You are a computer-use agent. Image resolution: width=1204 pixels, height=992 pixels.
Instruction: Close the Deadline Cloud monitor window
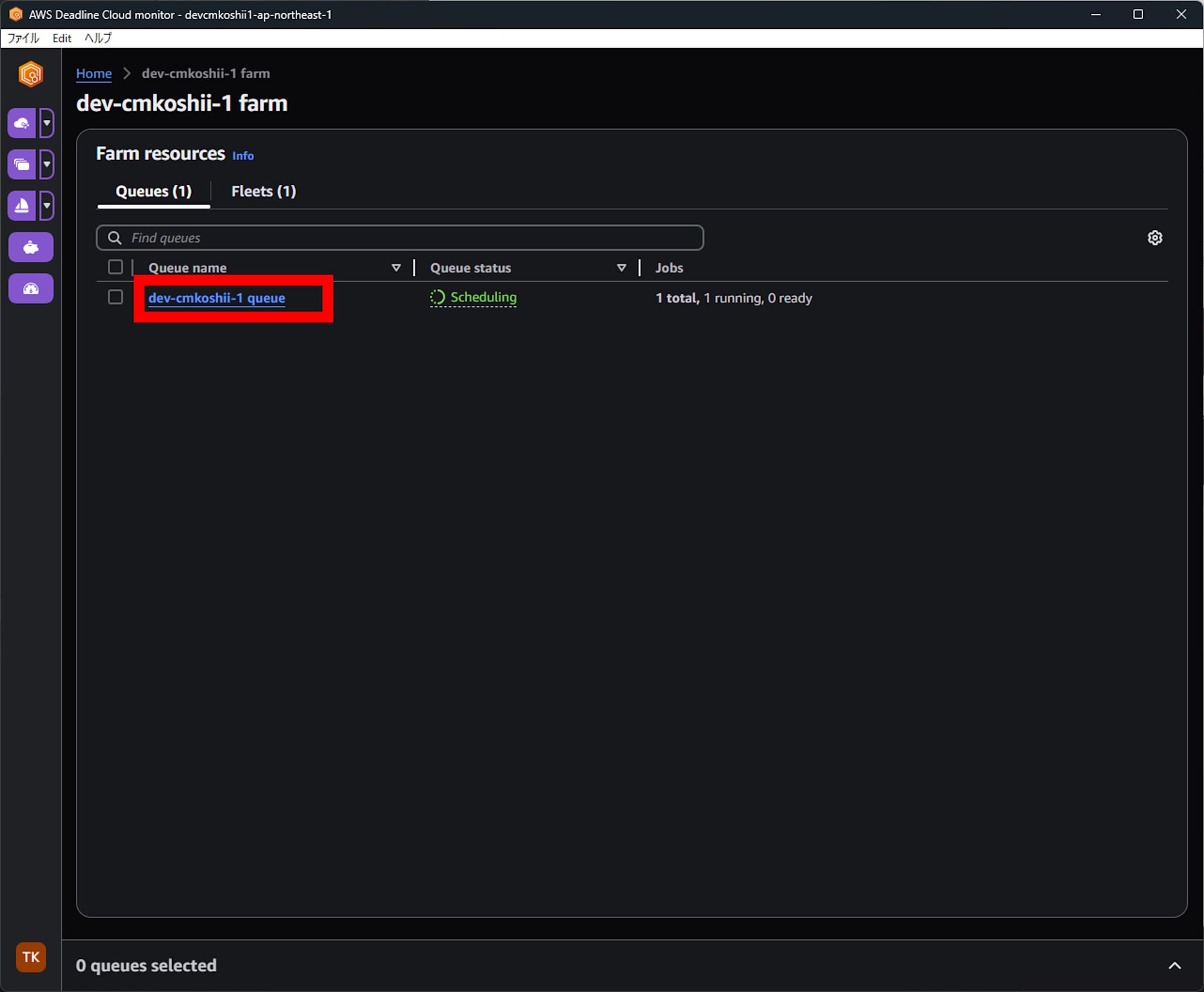click(1181, 14)
